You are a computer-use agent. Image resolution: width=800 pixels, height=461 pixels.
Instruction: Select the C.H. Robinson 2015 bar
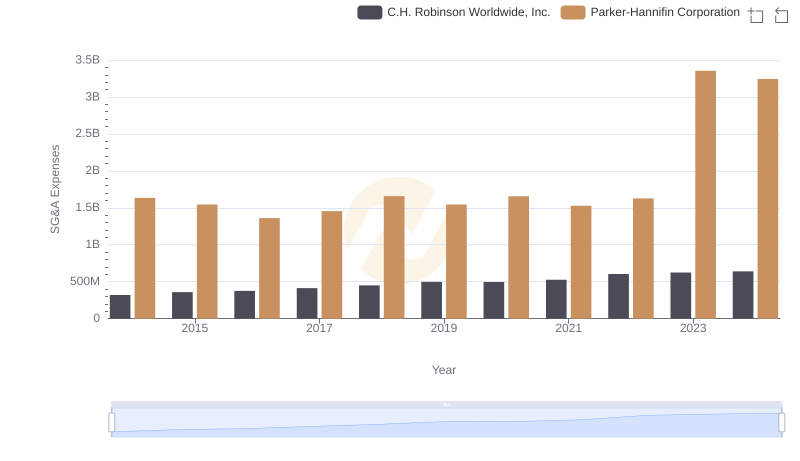tap(182, 305)
